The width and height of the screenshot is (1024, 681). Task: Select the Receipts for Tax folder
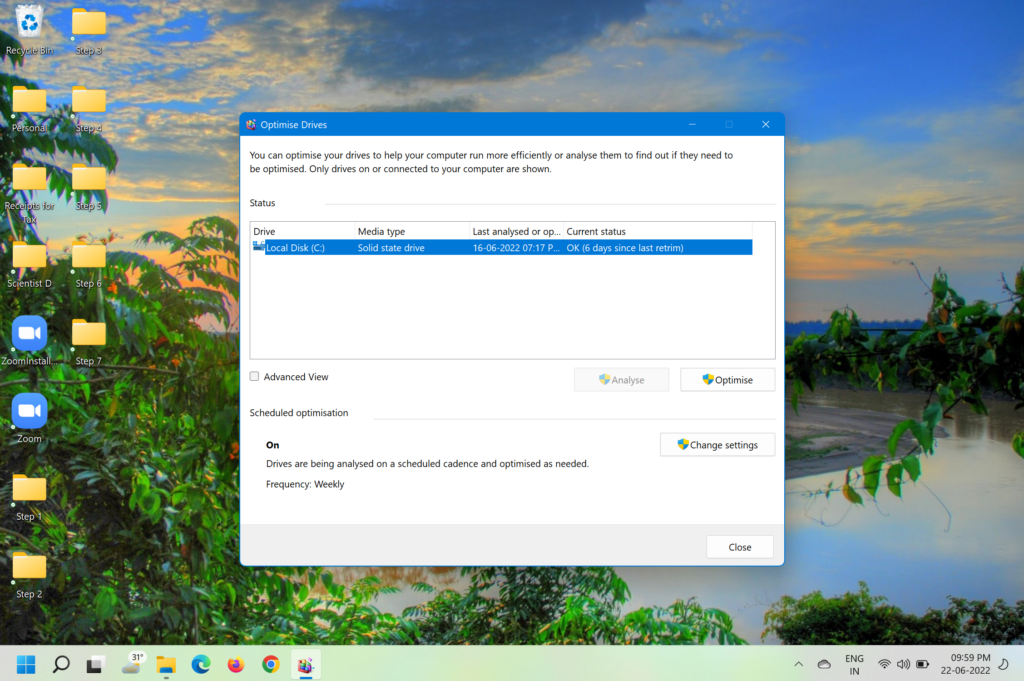click(29, 193)
